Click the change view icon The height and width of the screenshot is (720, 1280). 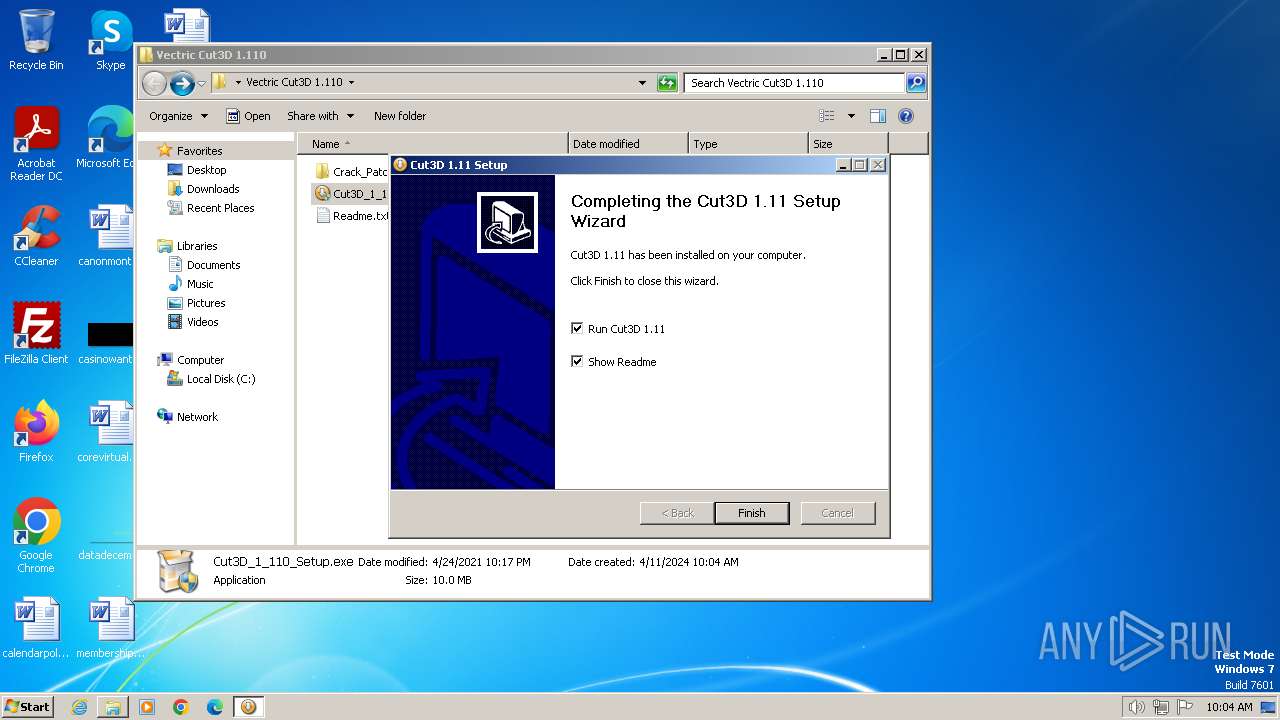click(827, 116)
